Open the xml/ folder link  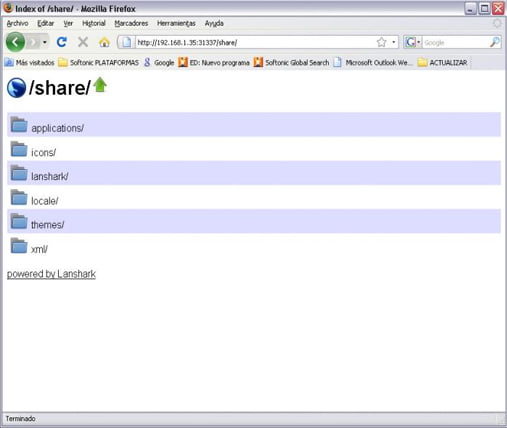click(39, 249)
